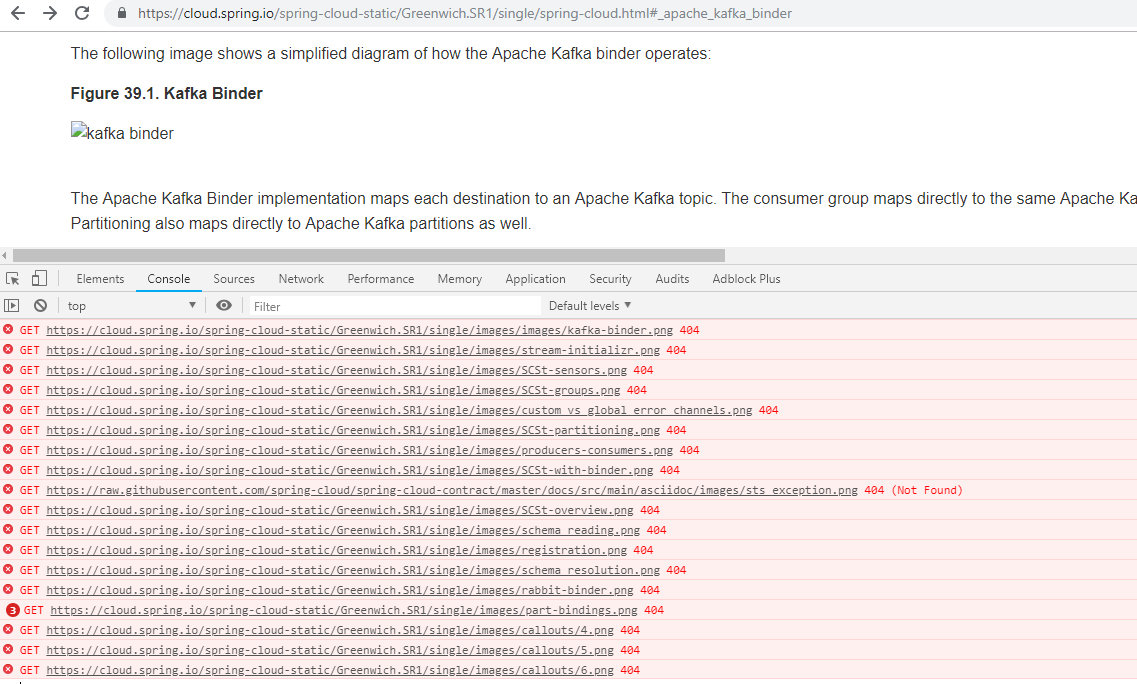The width and height of the screenshot is (1137, 684).
Task: Open the Application tab
Action: click(535, 279)
